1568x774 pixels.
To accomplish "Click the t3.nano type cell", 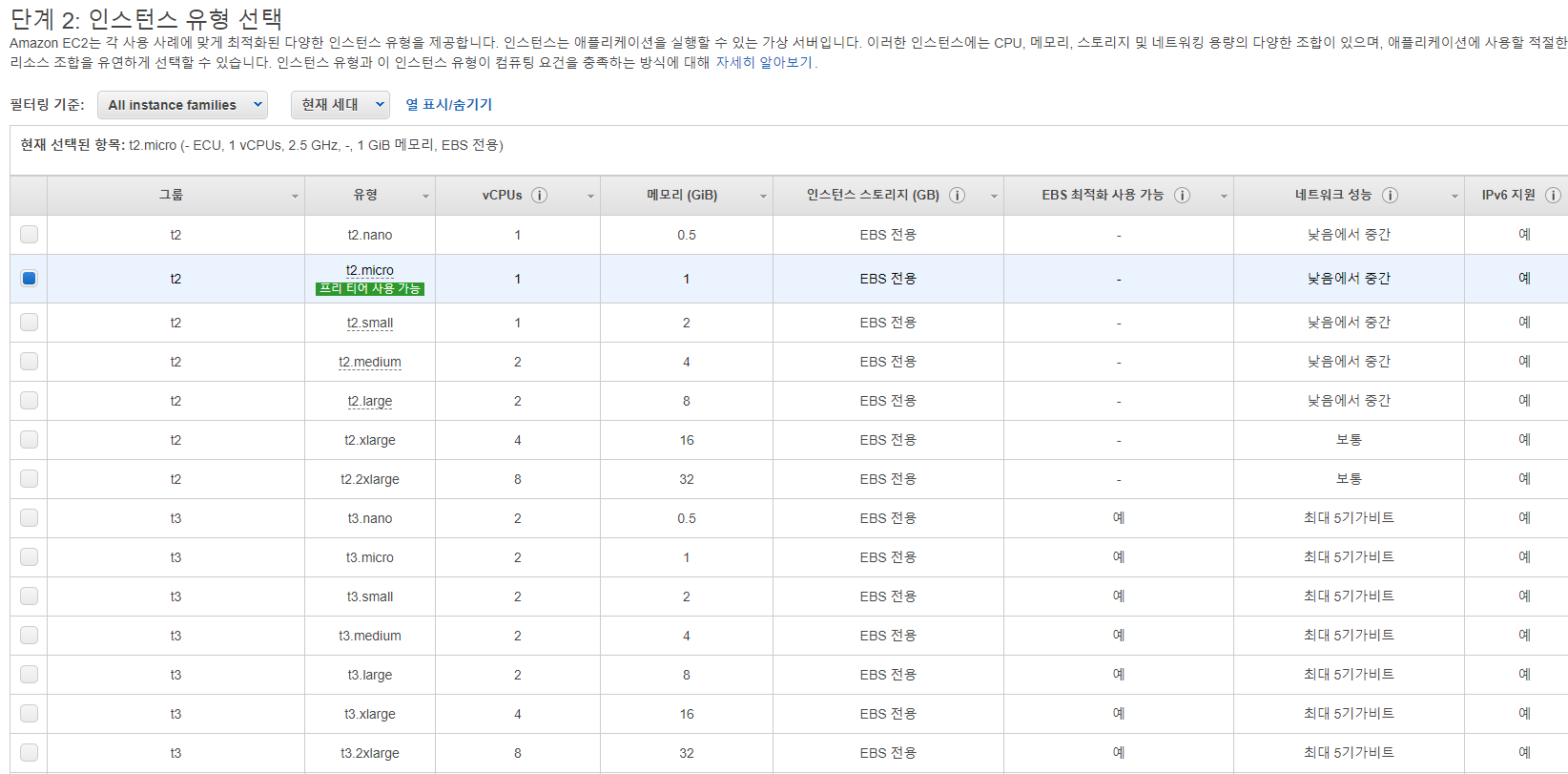I will point(370,518).
